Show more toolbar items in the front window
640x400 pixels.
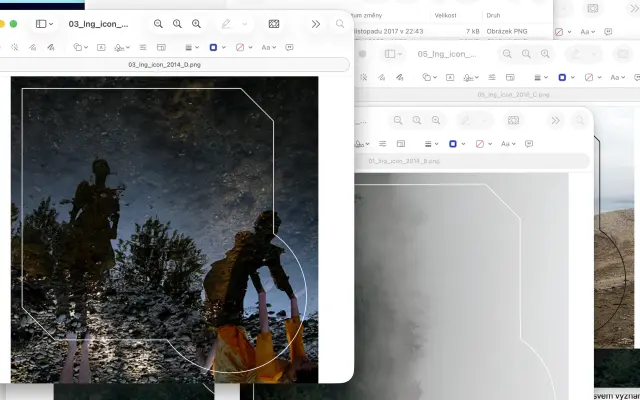click(316, 23)
